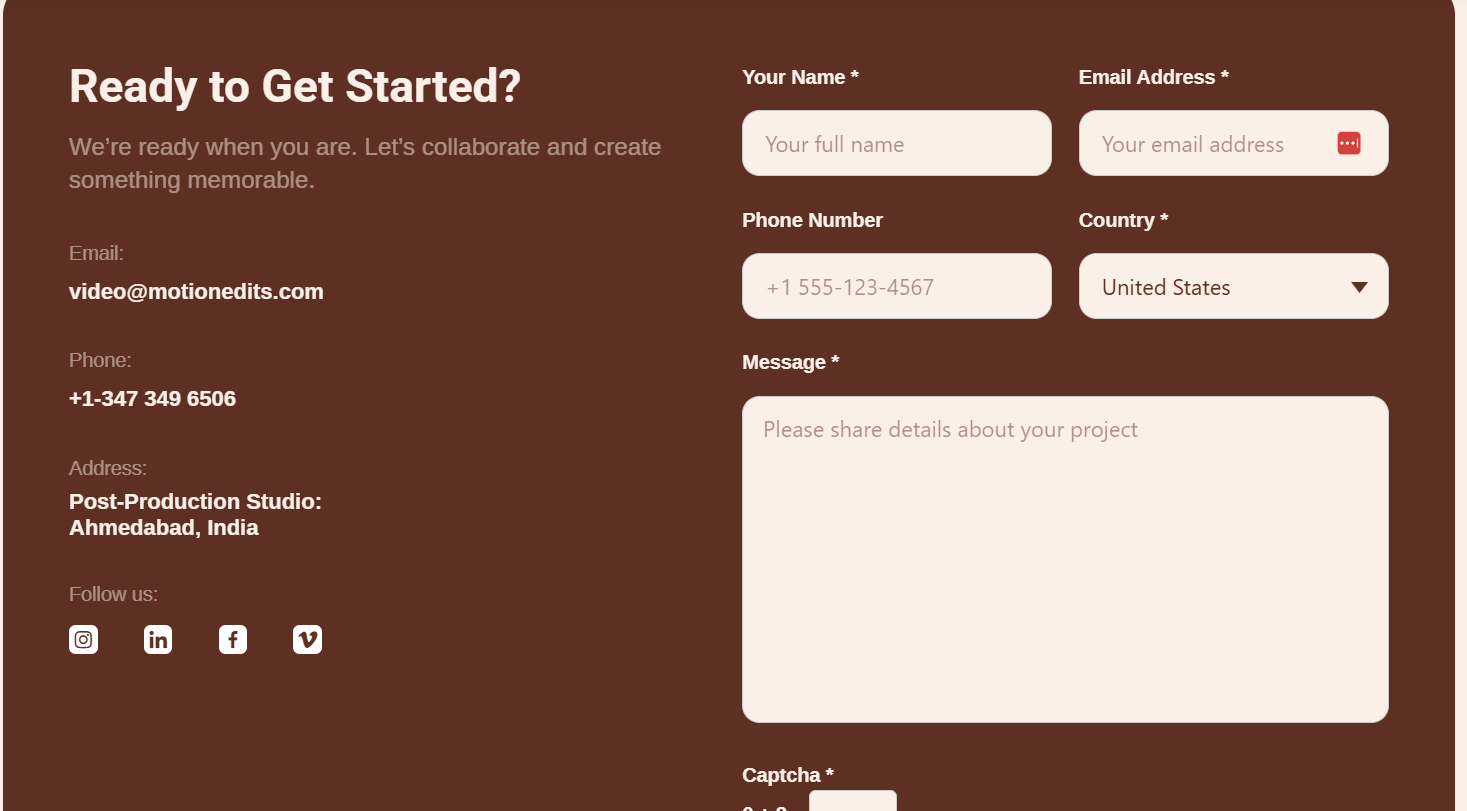Focus the Captcha answer box
Screen dimensions: 1467x811
[853, 801]
